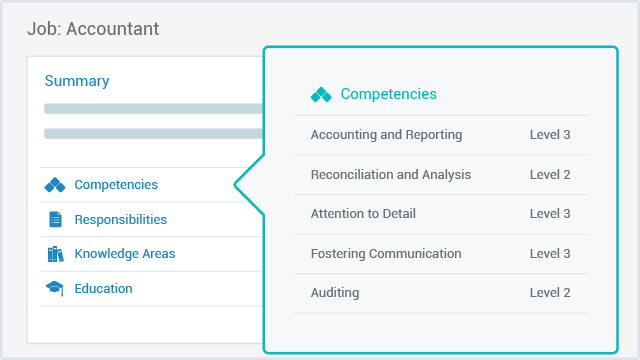
Task: Select the Reconciliation and Analysis row
Action: [x=440, y=175]
